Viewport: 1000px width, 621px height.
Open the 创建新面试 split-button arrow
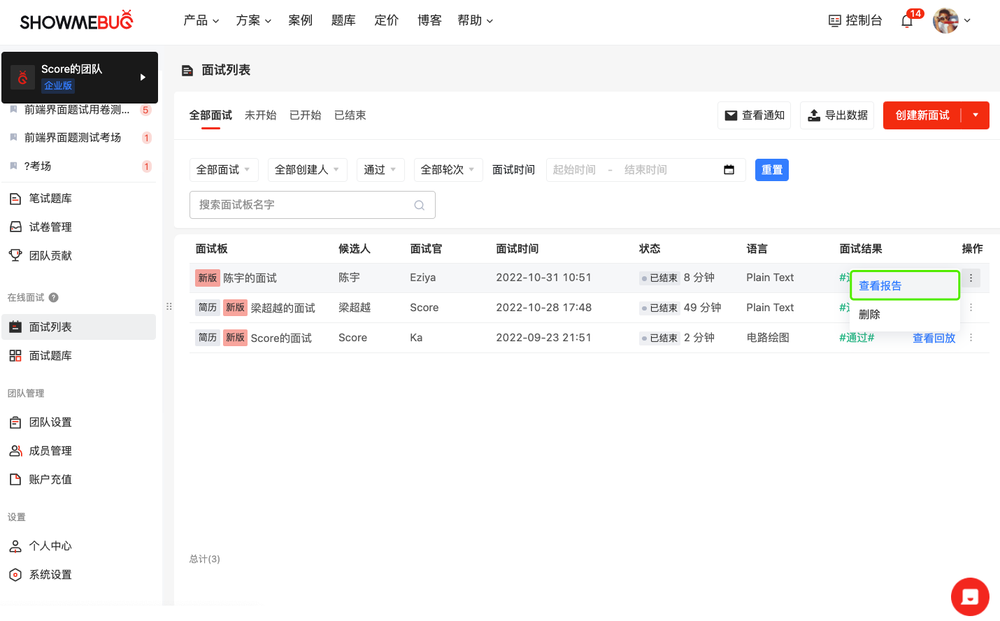click(977, 114)
